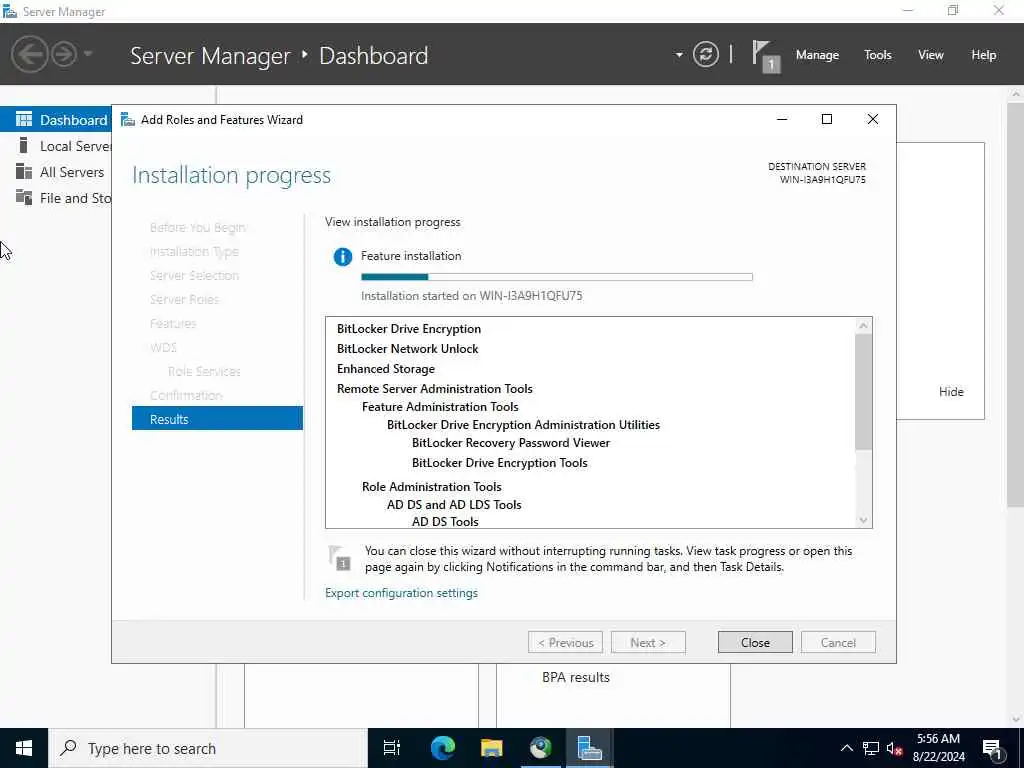The width and height of the screenshot is (1024, 768).
Task: Select Role Administration Tools entry
Action: click(x=432, y=487)
